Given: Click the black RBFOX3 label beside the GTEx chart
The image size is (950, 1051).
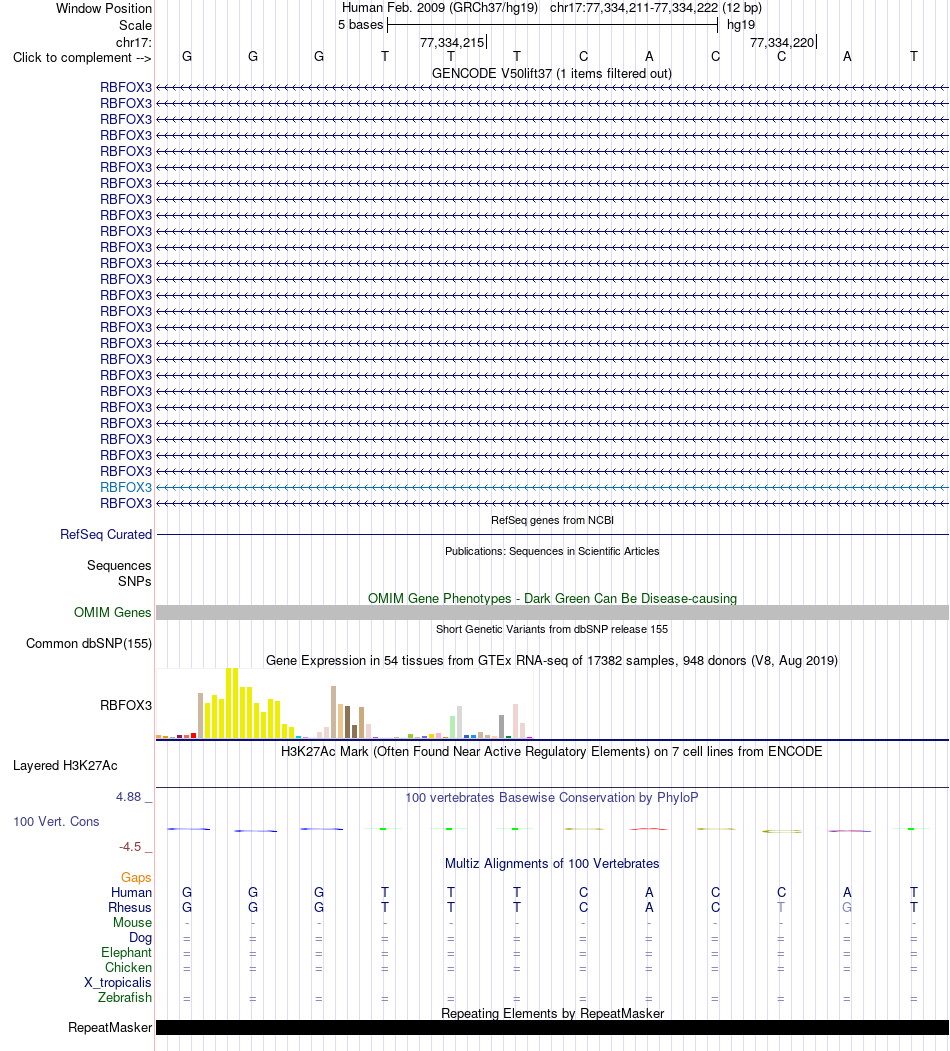Looking at the screenshot, I should coord(126,705).
